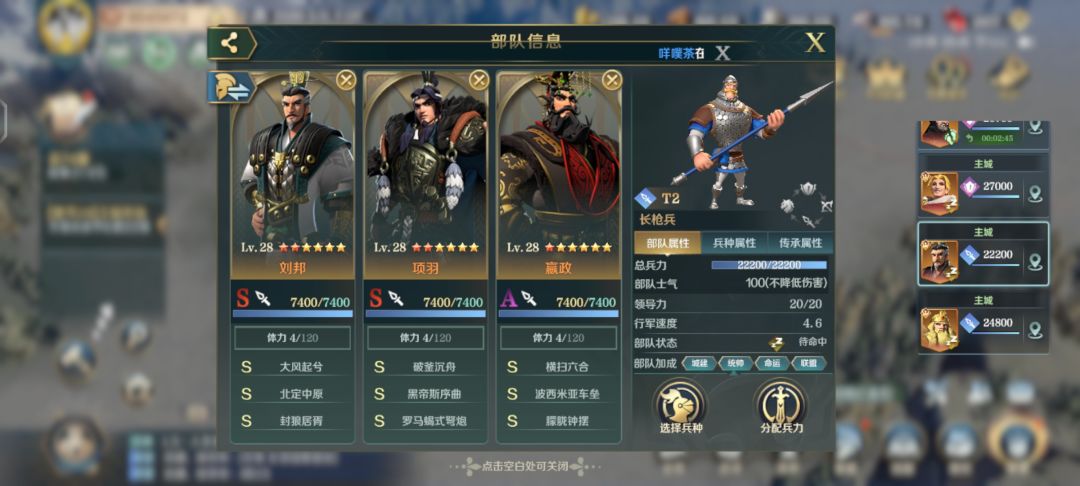Switch to the 传承属性 tab
The width and height of the screenshot is (1080, 486).
(800, 243)
